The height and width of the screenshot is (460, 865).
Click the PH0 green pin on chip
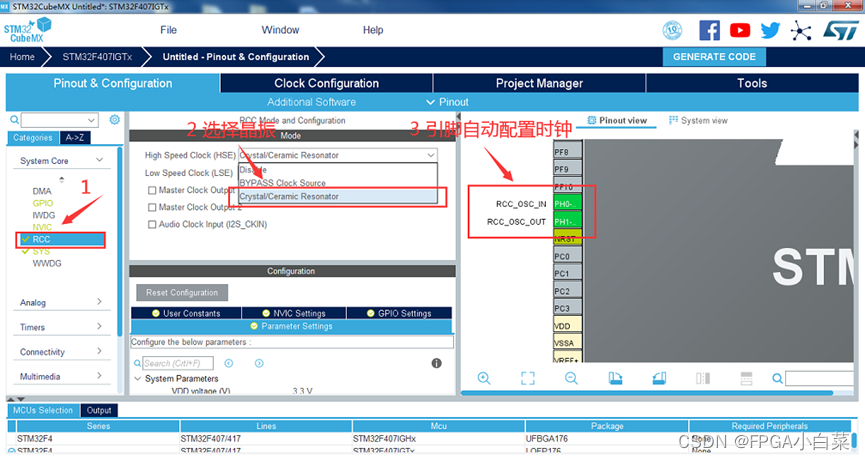568,204
